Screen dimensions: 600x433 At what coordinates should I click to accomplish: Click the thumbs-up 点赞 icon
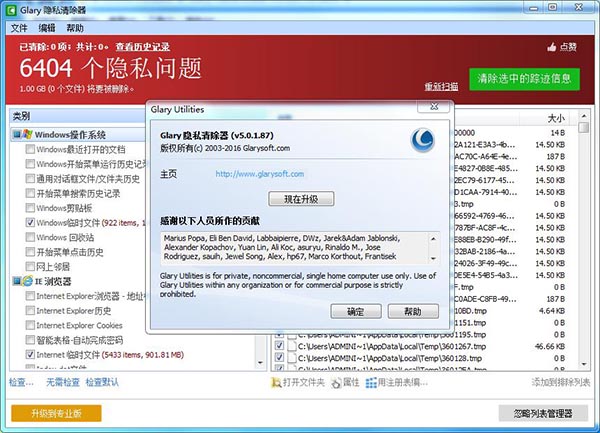pos(551,47)
